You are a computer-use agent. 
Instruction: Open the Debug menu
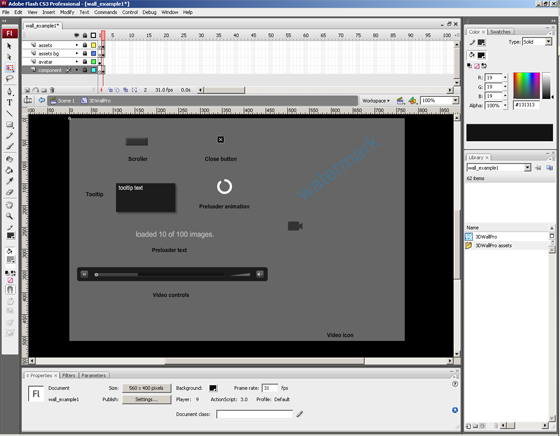149,12
